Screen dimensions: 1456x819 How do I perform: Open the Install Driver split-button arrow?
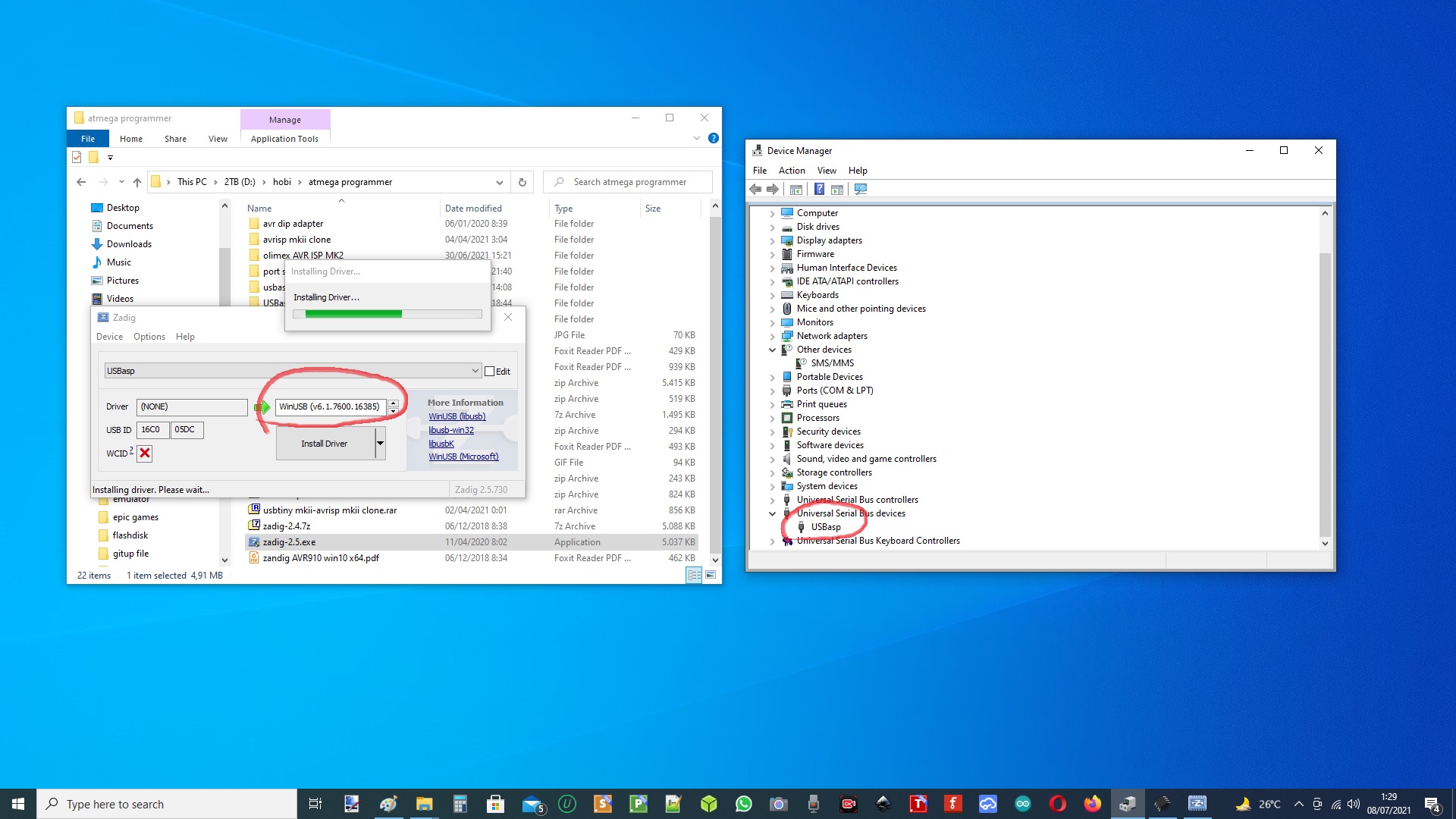point(380,444)
